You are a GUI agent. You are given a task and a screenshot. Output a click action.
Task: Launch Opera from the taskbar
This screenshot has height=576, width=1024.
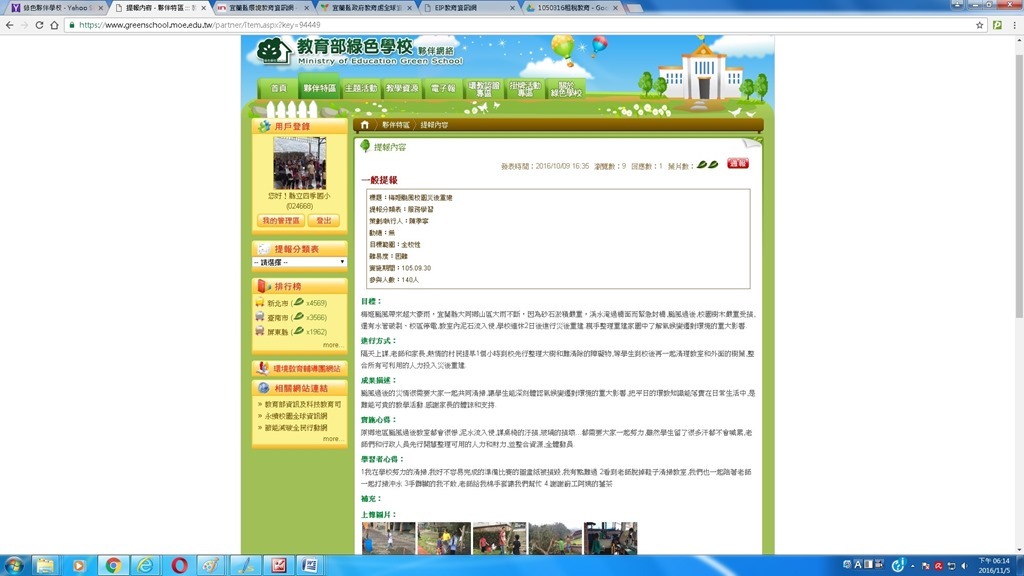pos(180,565)
